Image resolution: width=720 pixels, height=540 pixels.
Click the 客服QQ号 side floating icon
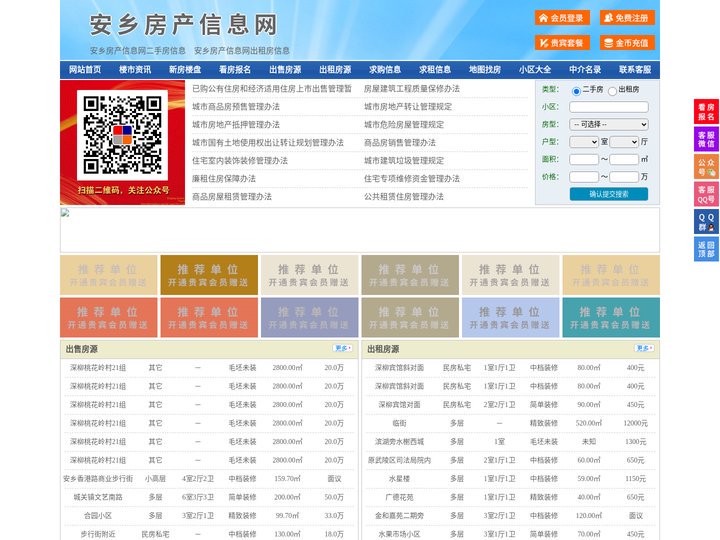click(x=706, y=194)
